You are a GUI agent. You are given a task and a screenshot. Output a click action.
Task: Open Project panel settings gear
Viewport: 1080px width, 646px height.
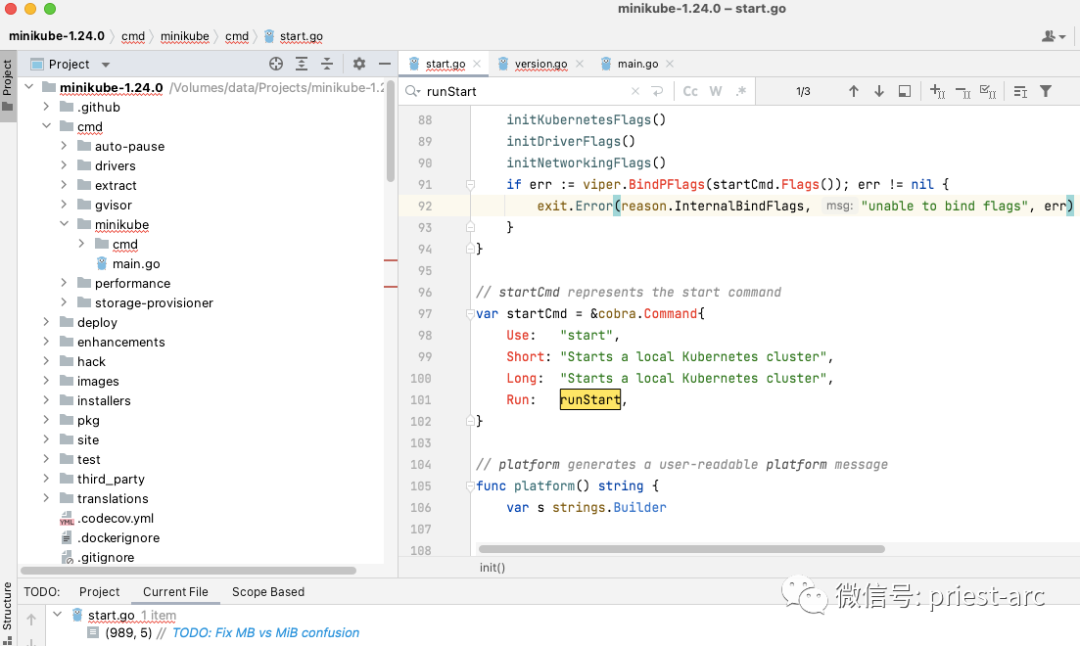[x=359, y=64]
